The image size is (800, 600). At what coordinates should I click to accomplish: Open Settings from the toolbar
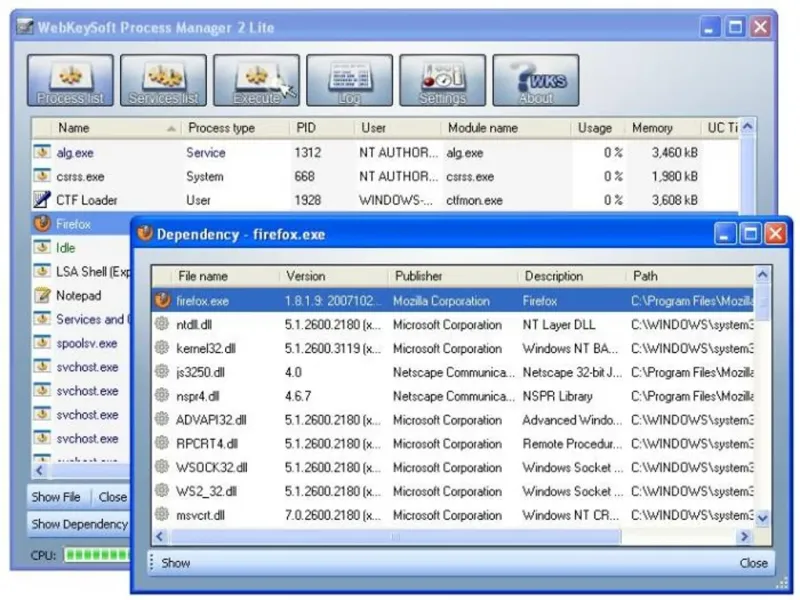442,81
